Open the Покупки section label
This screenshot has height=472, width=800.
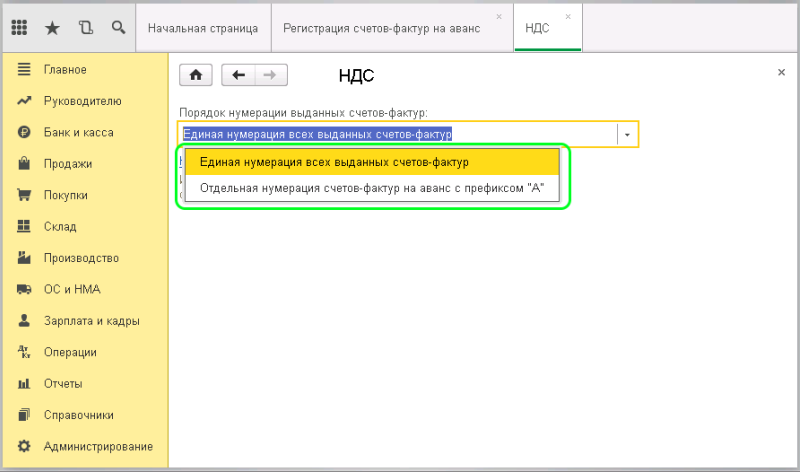(66, 195)
